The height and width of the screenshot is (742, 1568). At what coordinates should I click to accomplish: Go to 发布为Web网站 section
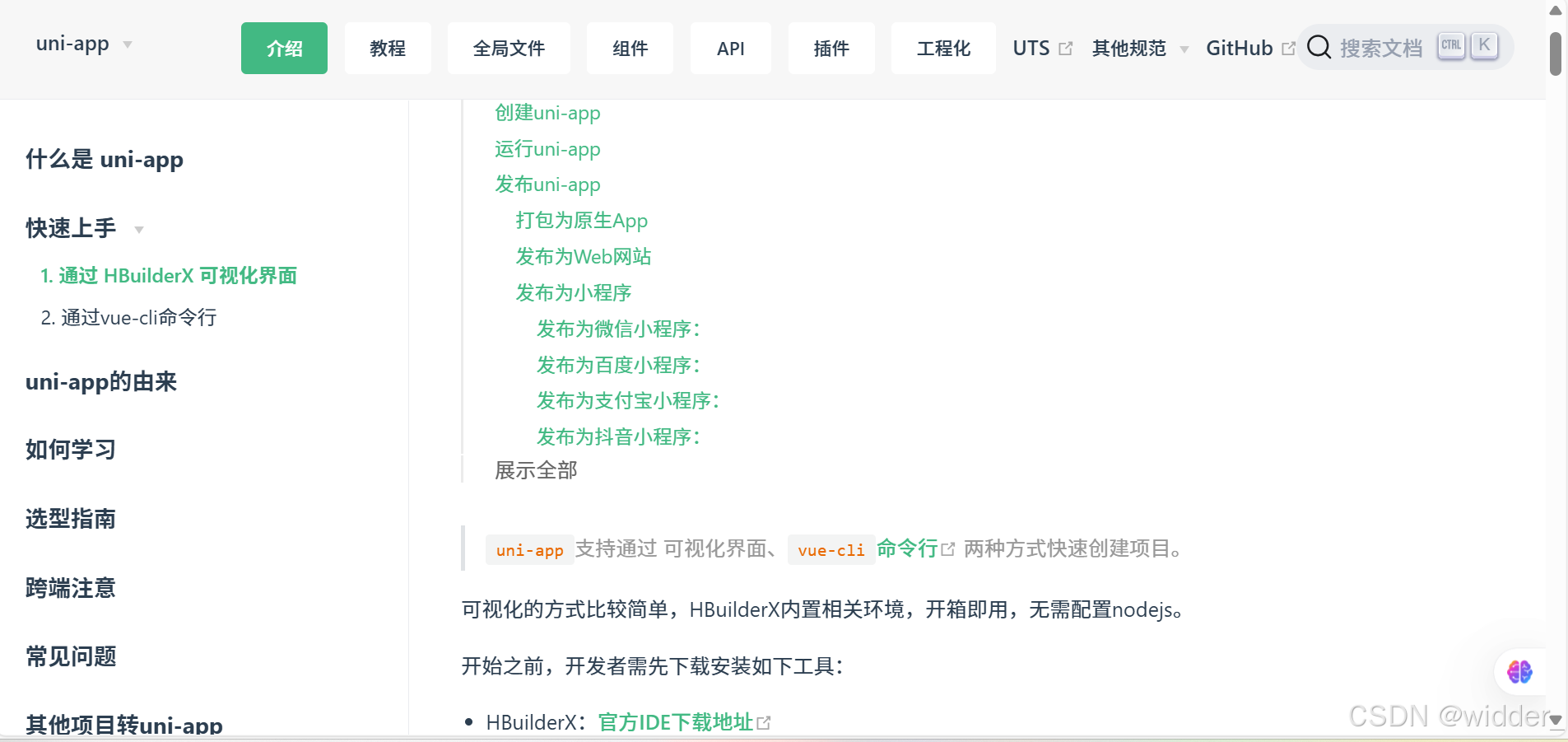(584, 257)
